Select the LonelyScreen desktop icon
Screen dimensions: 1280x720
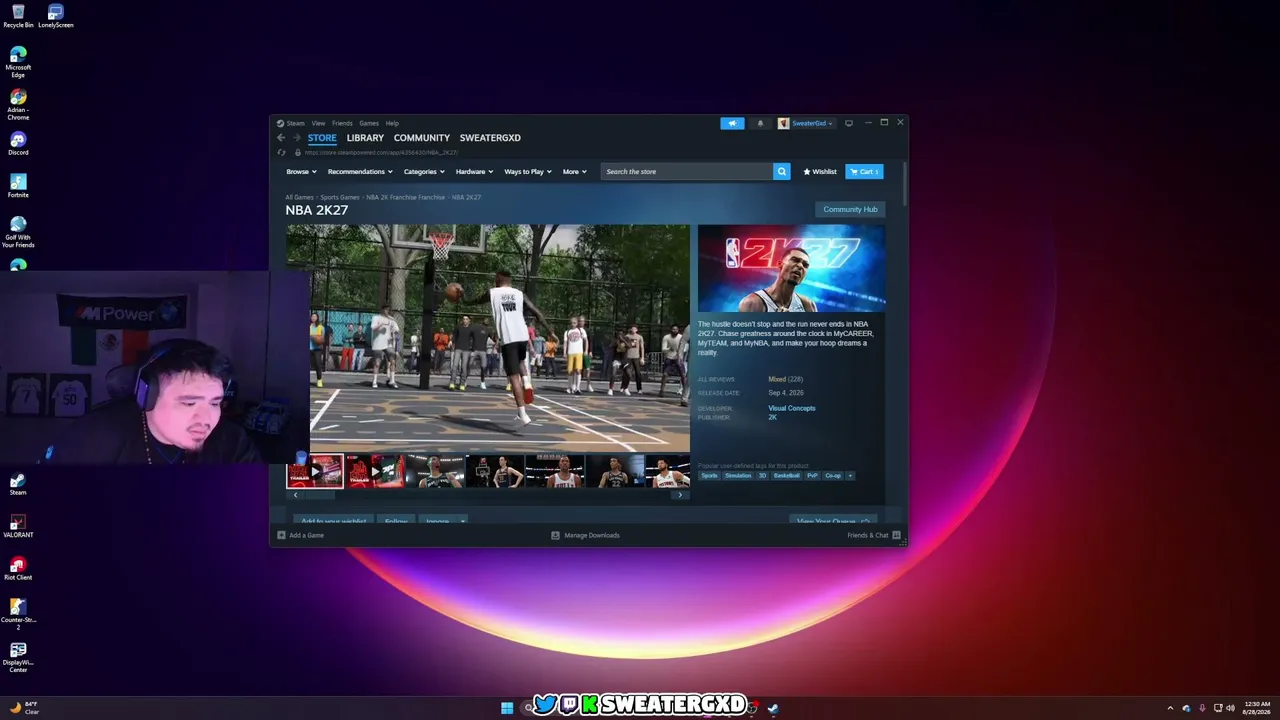[x=56, y=16]
